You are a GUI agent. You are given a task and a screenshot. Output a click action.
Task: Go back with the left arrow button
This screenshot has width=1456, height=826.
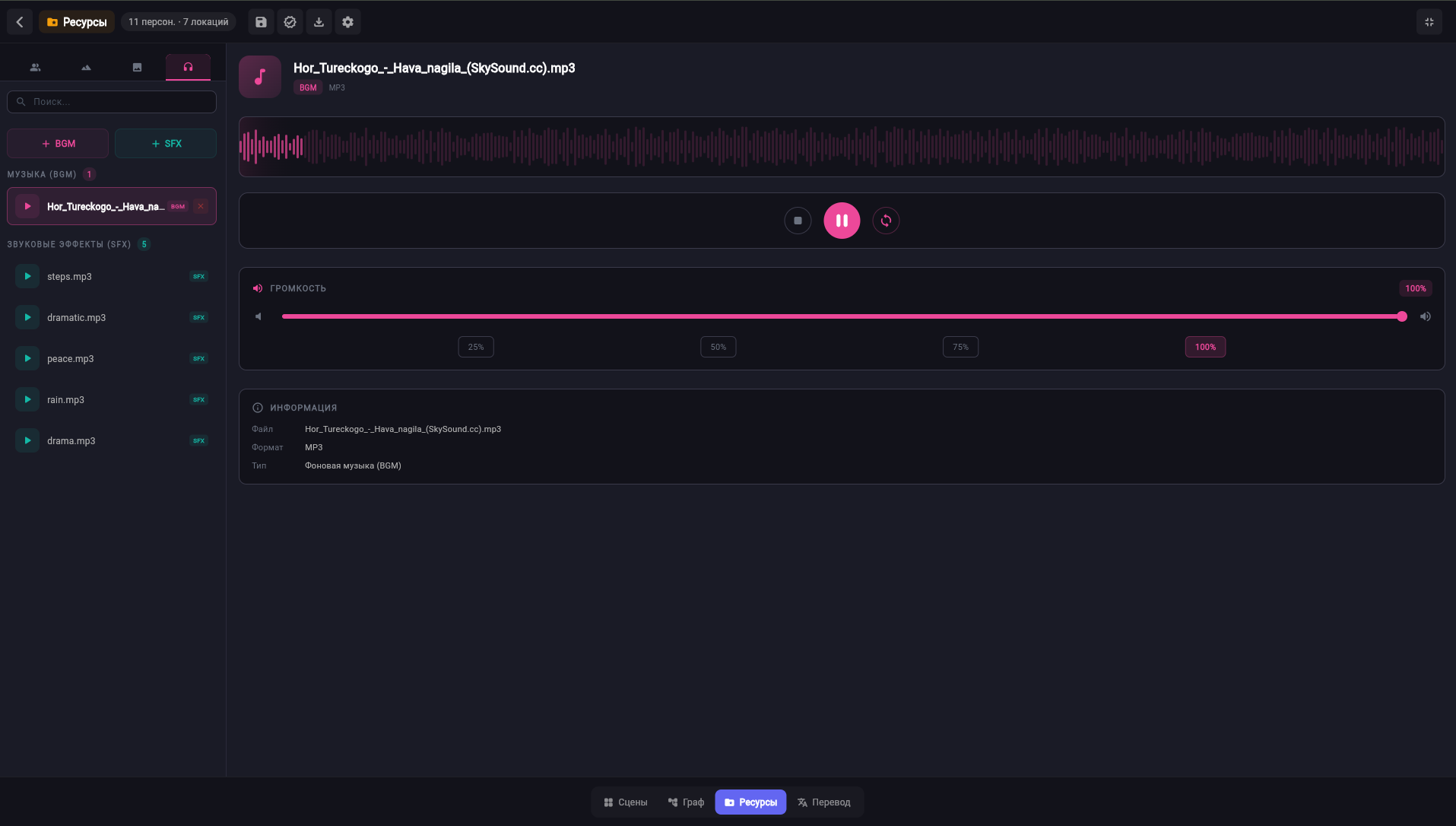point(21,22)
